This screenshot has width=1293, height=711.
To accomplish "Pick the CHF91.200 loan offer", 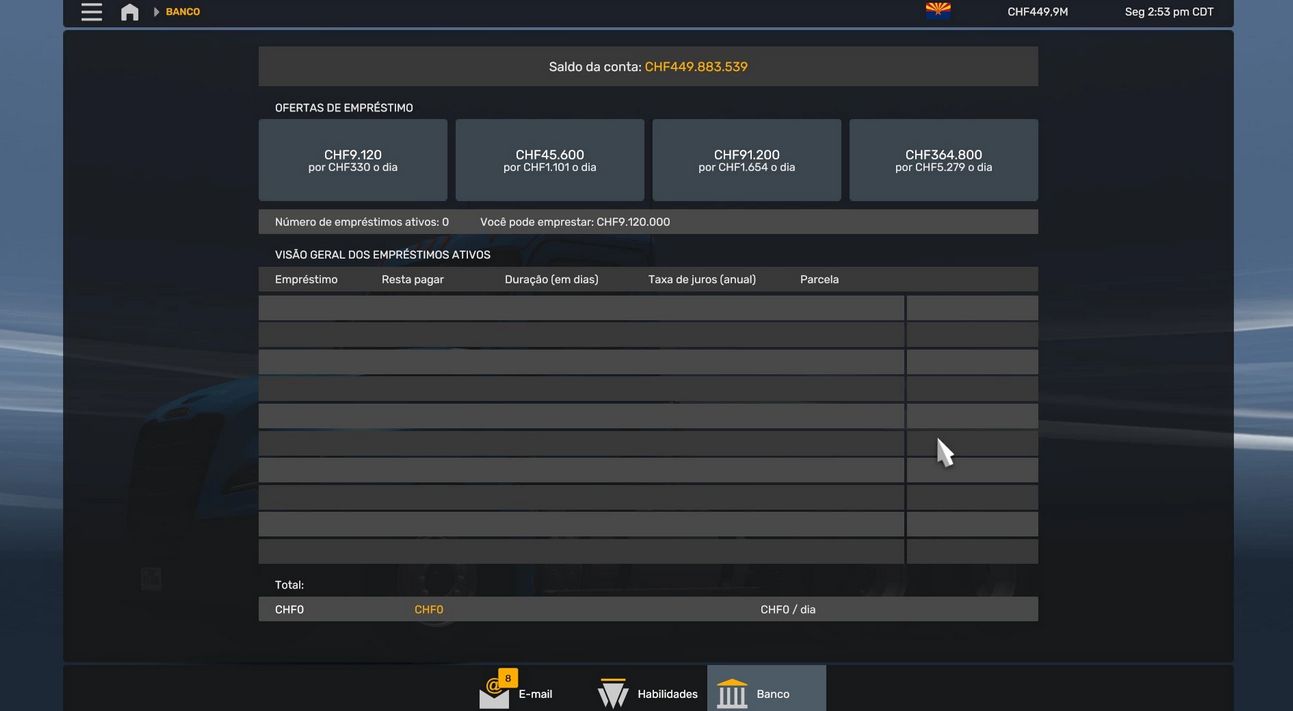I will (x=747, y=160).
